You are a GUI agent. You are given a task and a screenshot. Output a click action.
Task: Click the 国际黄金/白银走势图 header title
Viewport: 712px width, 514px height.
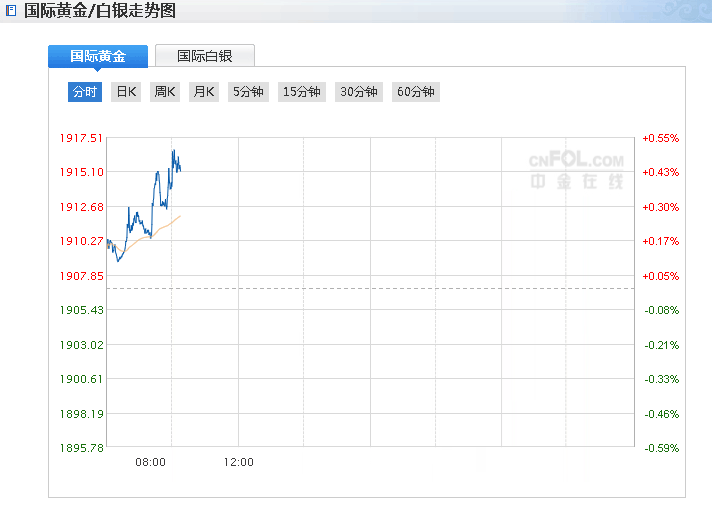99,11
